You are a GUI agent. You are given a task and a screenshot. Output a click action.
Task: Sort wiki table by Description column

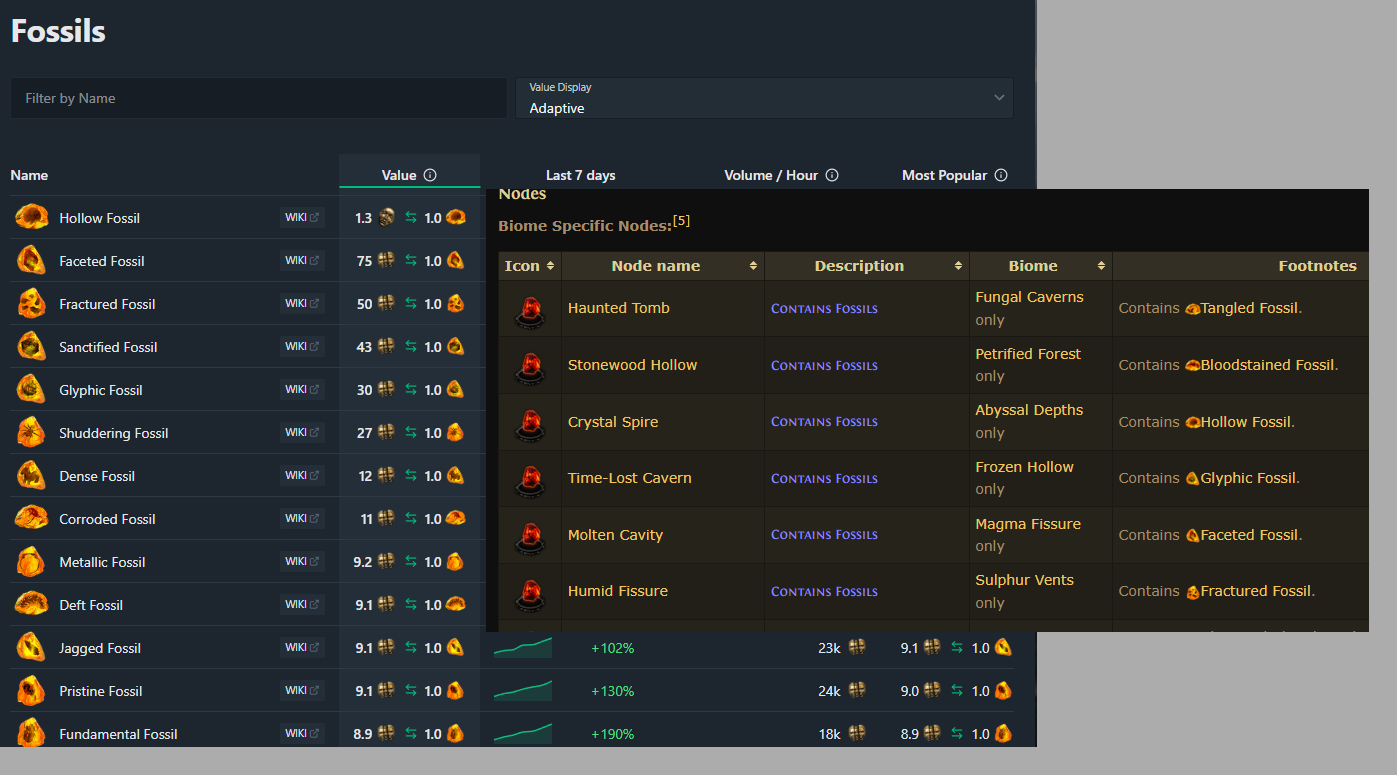click(867, 266)
